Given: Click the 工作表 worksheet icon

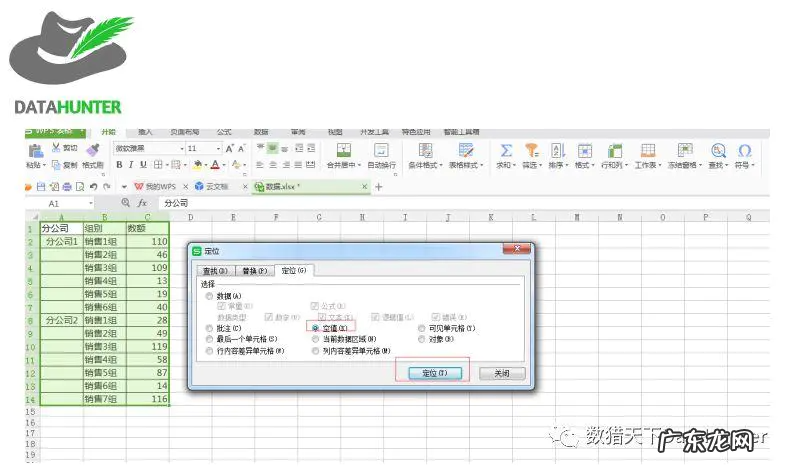Looking at the screenshot, I should 648,150.
